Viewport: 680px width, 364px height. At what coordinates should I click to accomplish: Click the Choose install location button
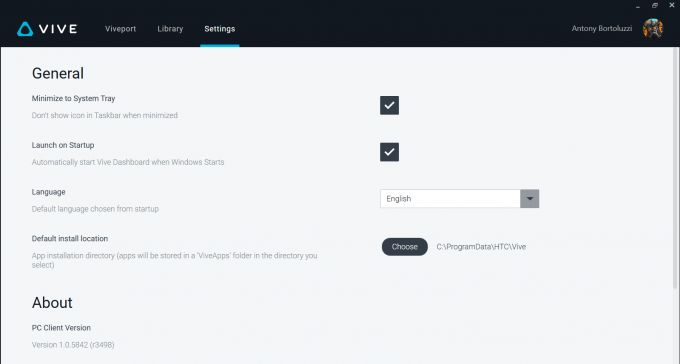point(405,247)
